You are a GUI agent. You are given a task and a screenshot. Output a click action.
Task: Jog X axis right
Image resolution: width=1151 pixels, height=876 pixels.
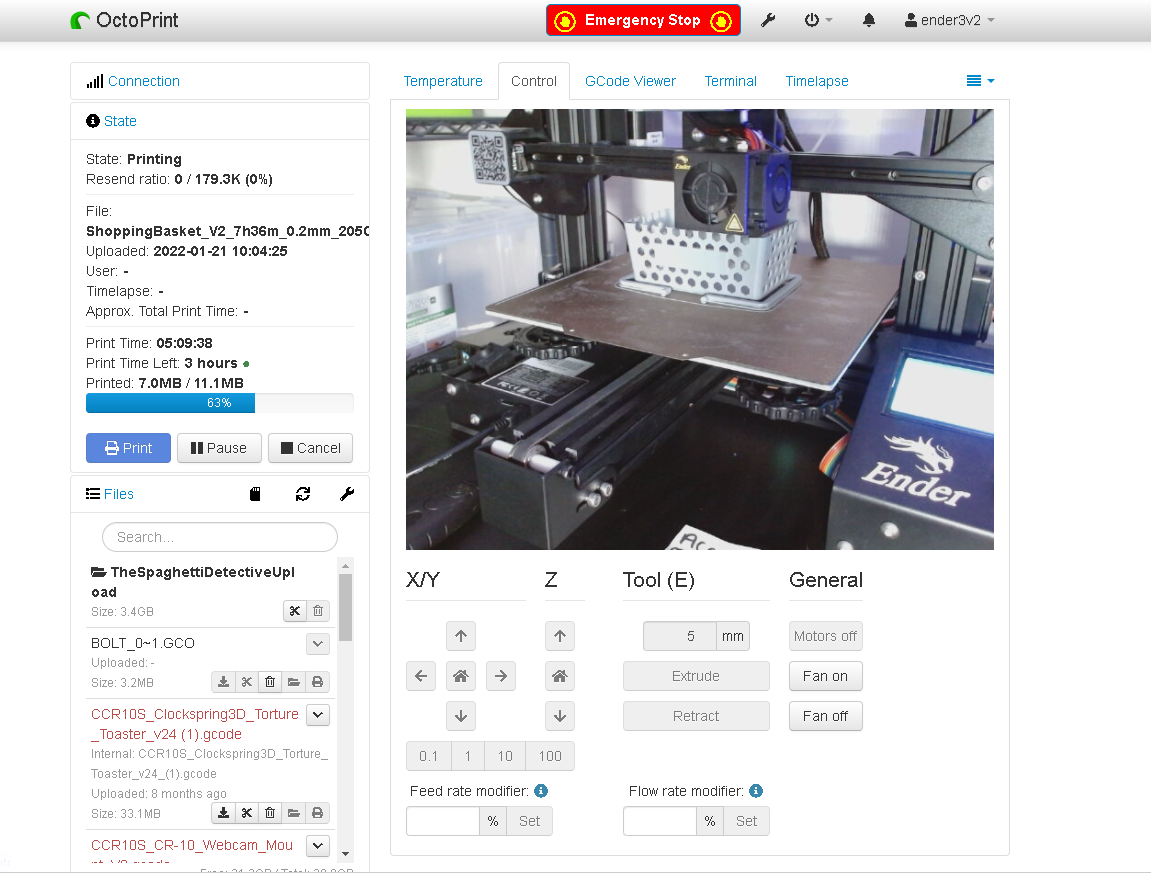501,676
